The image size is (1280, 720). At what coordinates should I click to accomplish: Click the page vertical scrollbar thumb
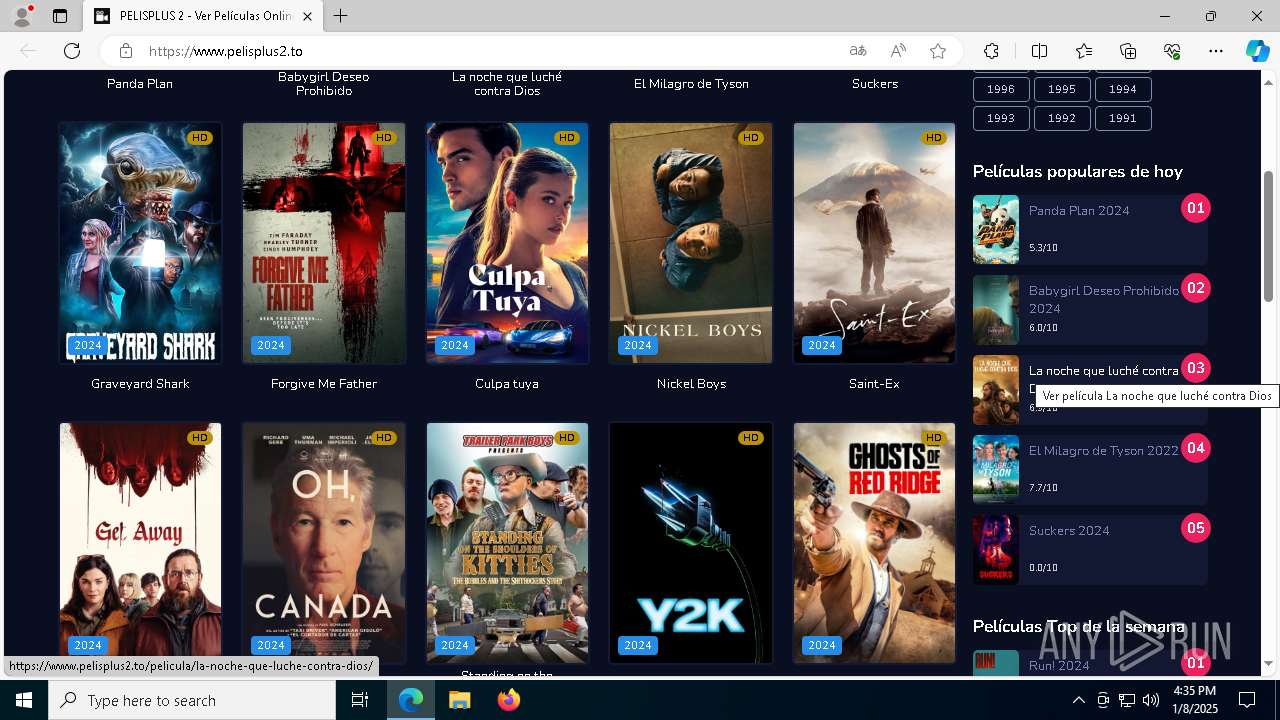(1269, 237)
